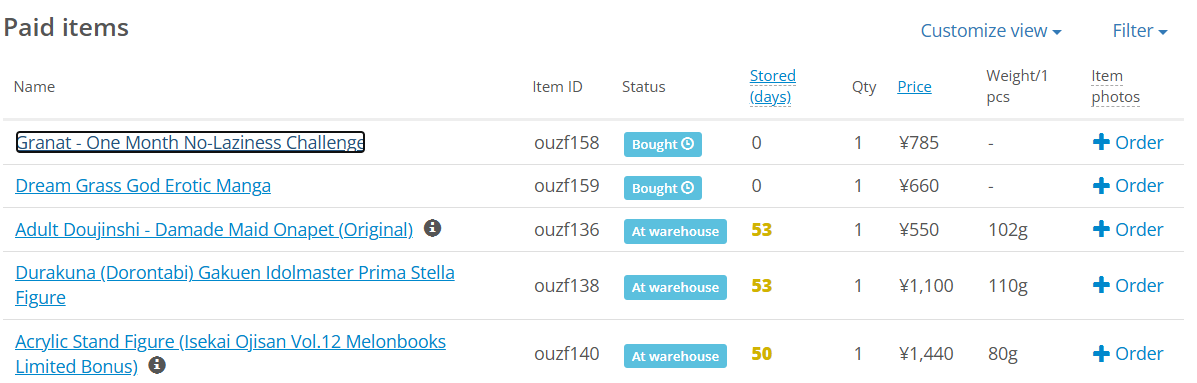The width and height of the screenshot is (1197, 383).
Task: Open the Customize view dropdown
Action: pyautogui.click(x=991, y=31)
